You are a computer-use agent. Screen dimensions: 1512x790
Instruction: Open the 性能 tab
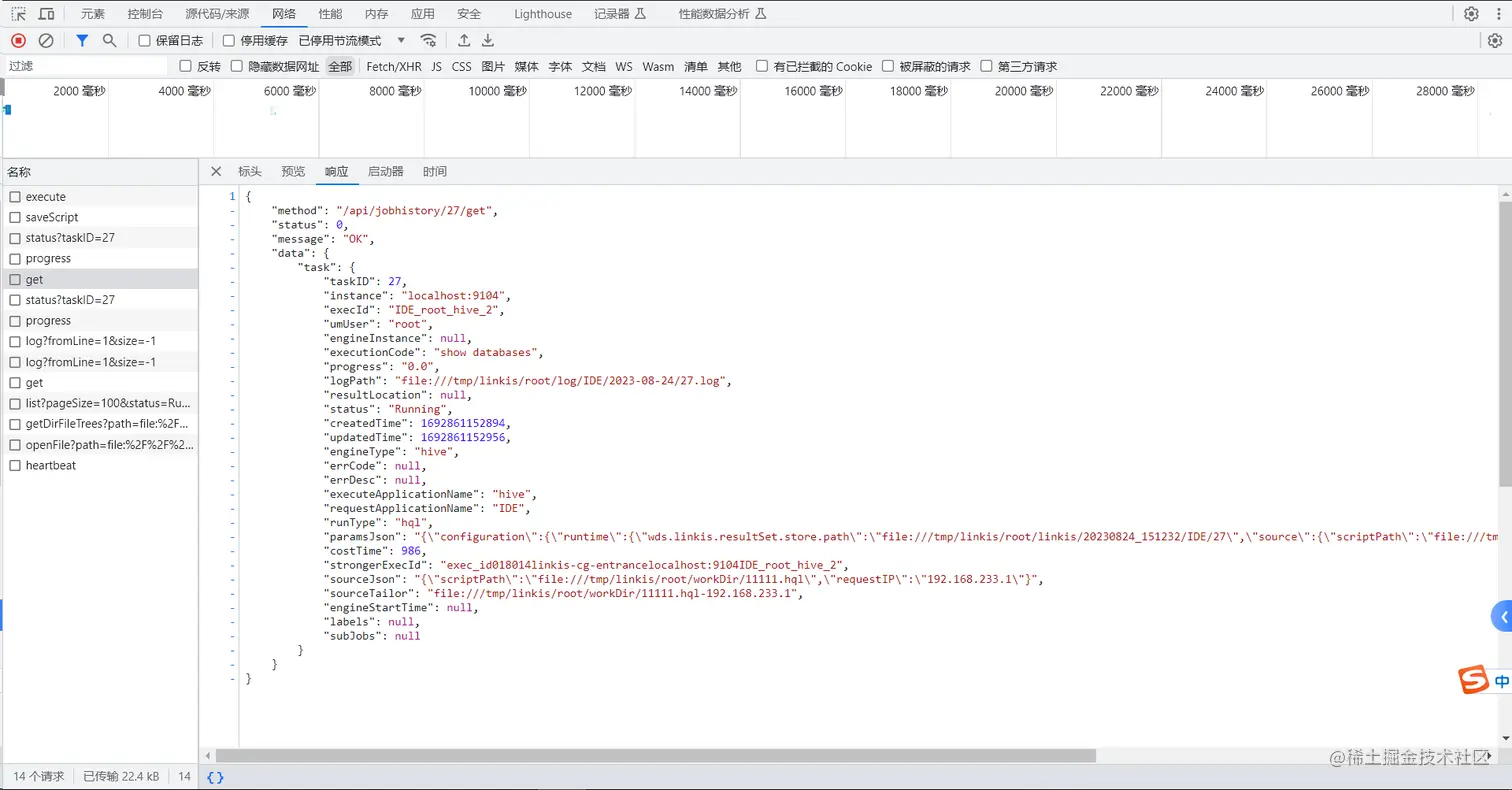330,14
